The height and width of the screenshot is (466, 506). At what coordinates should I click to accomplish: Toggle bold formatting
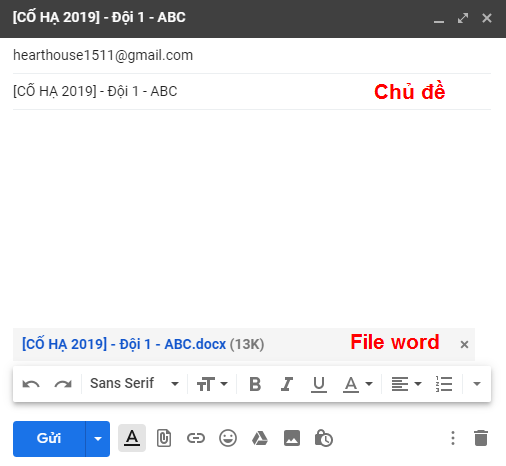click(255, 384)
